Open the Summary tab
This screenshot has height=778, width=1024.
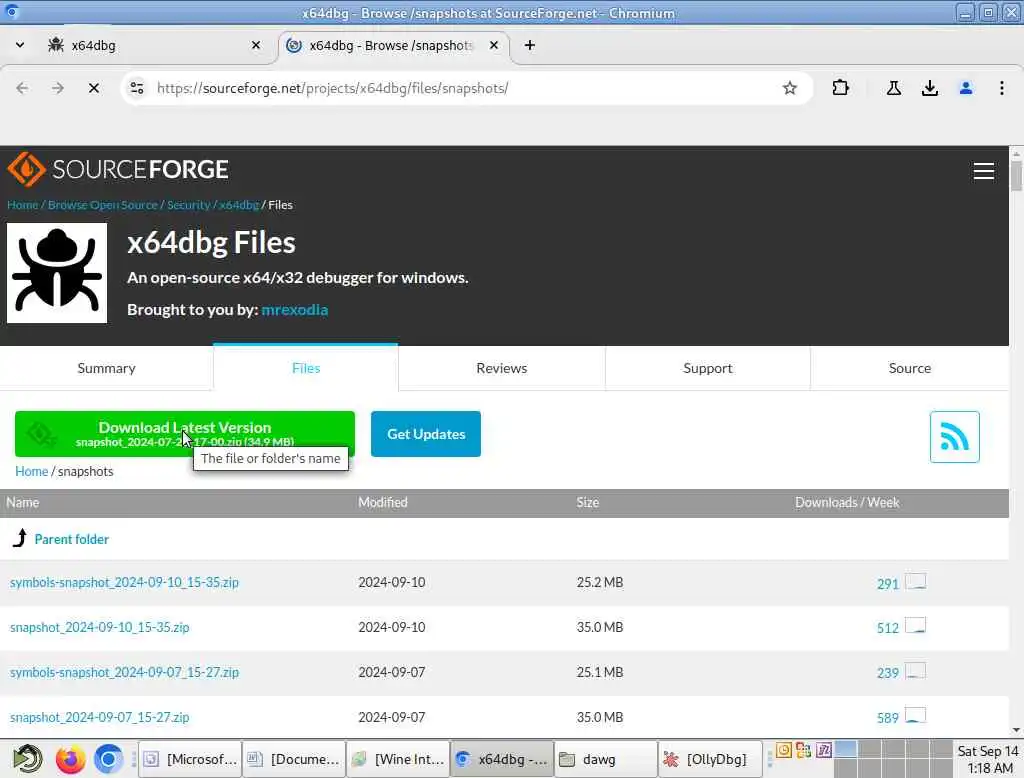point(106,368)
